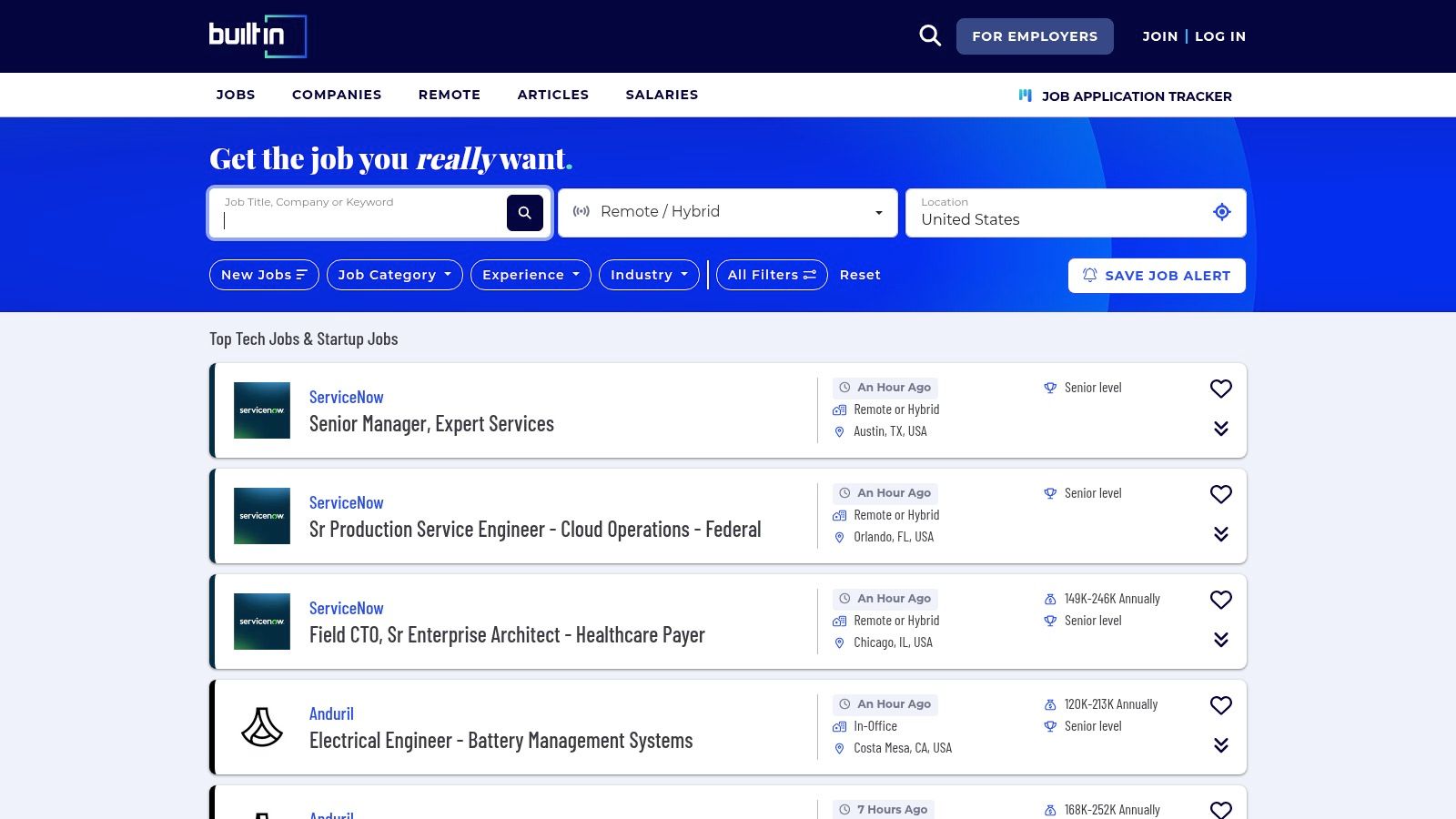
Task: Open Anduril logo on Electrical Engineer listing
Action: pos(262,727)
